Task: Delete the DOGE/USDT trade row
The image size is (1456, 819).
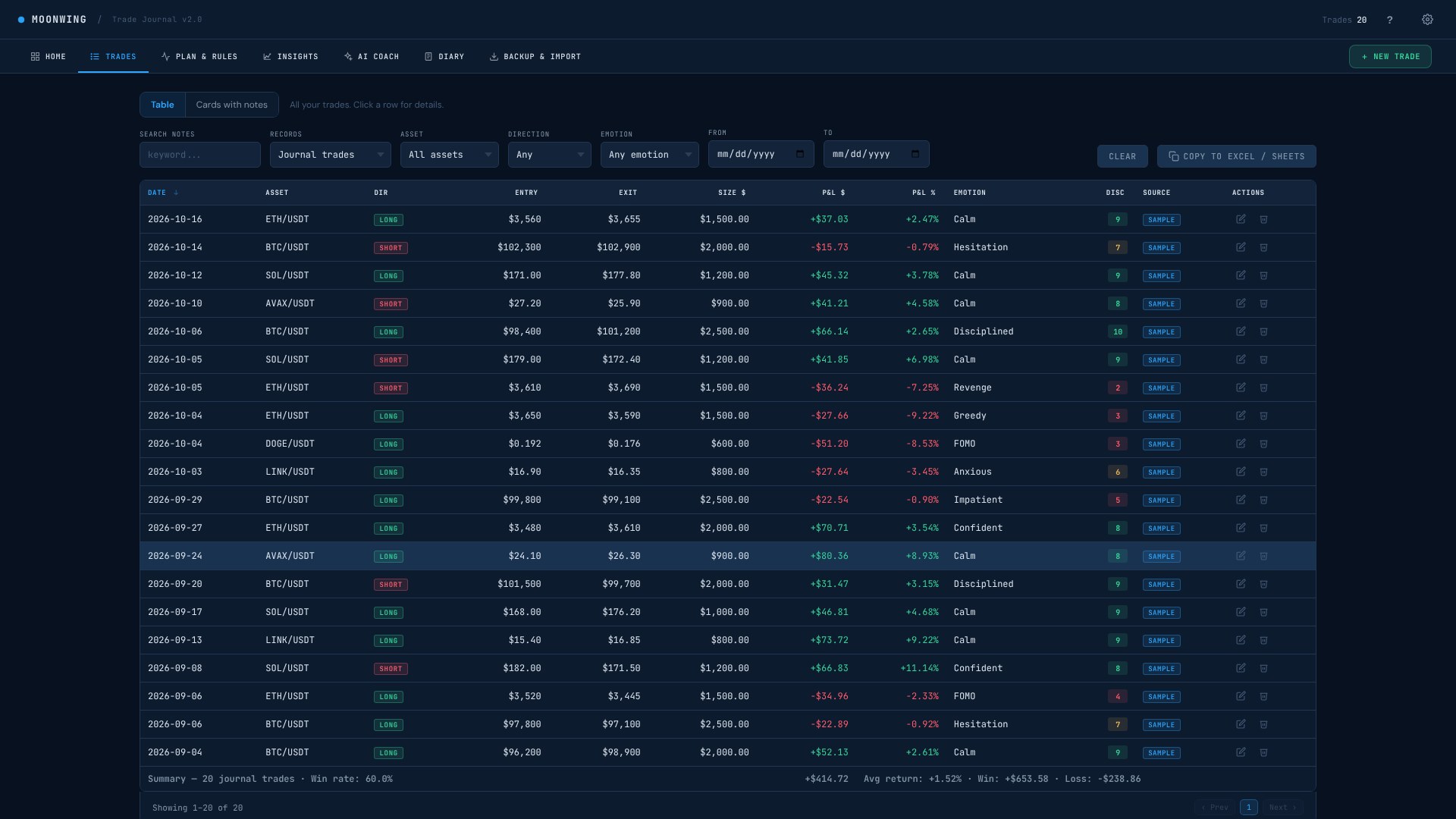Action: point(1263,444)
